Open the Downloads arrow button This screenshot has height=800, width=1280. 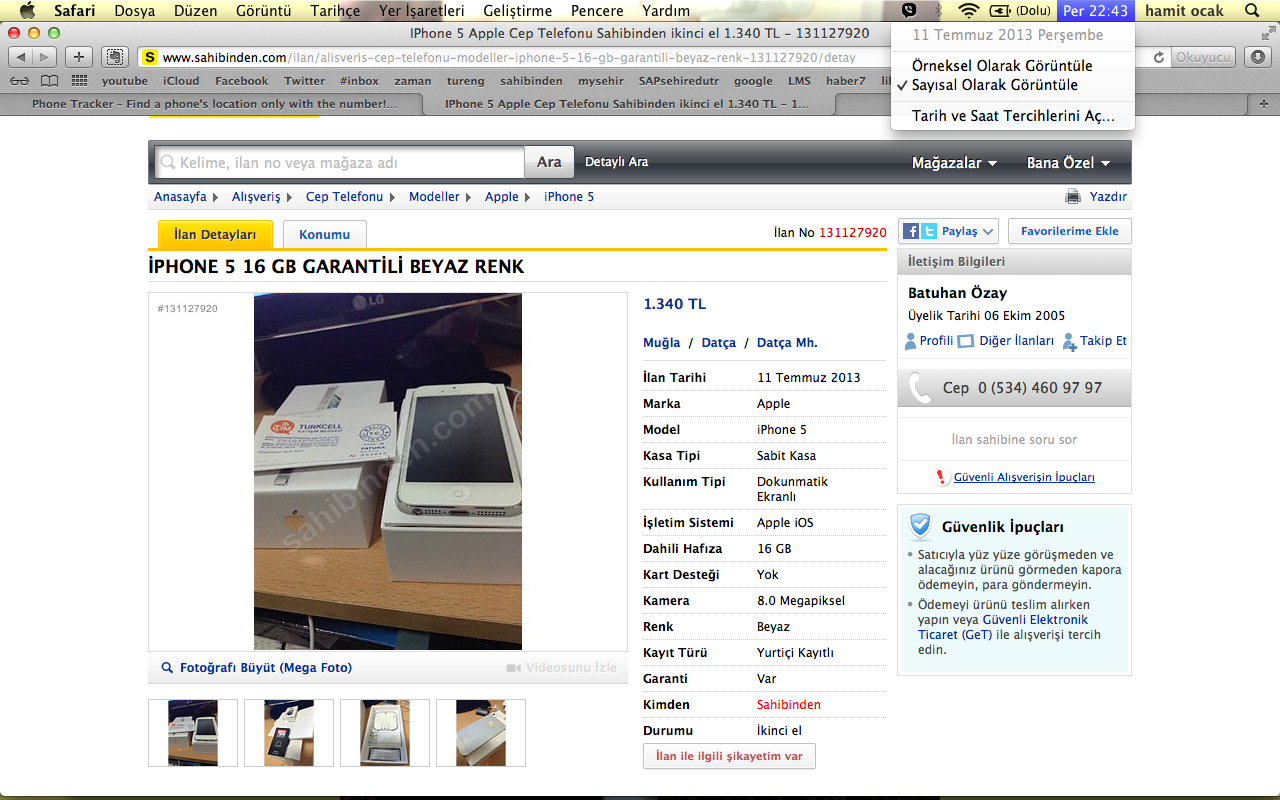[x=1258, y=57]
